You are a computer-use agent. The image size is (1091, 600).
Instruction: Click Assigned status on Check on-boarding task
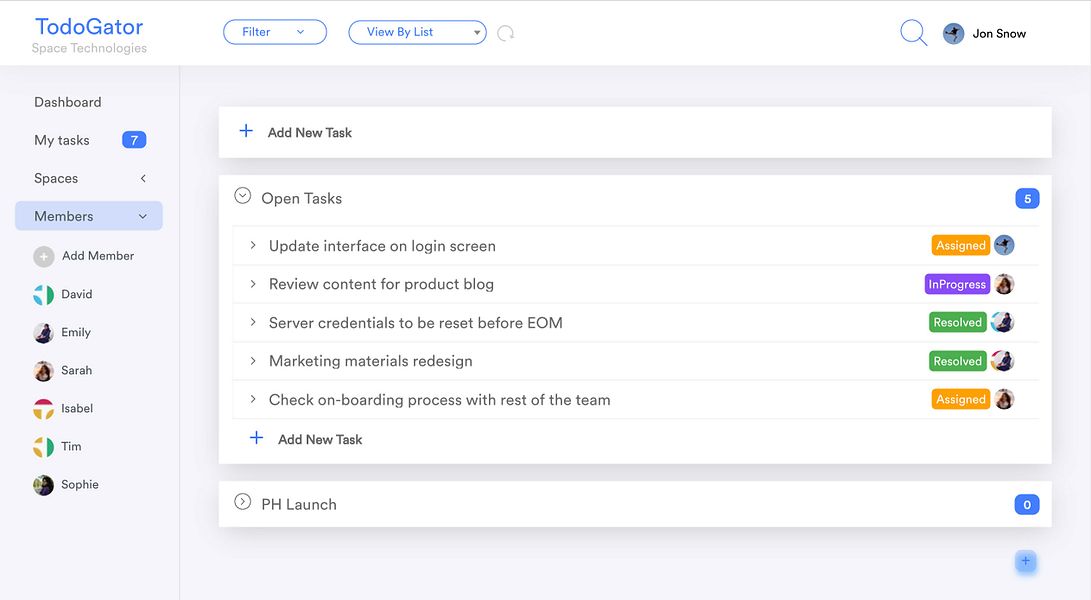click(961, 399)
